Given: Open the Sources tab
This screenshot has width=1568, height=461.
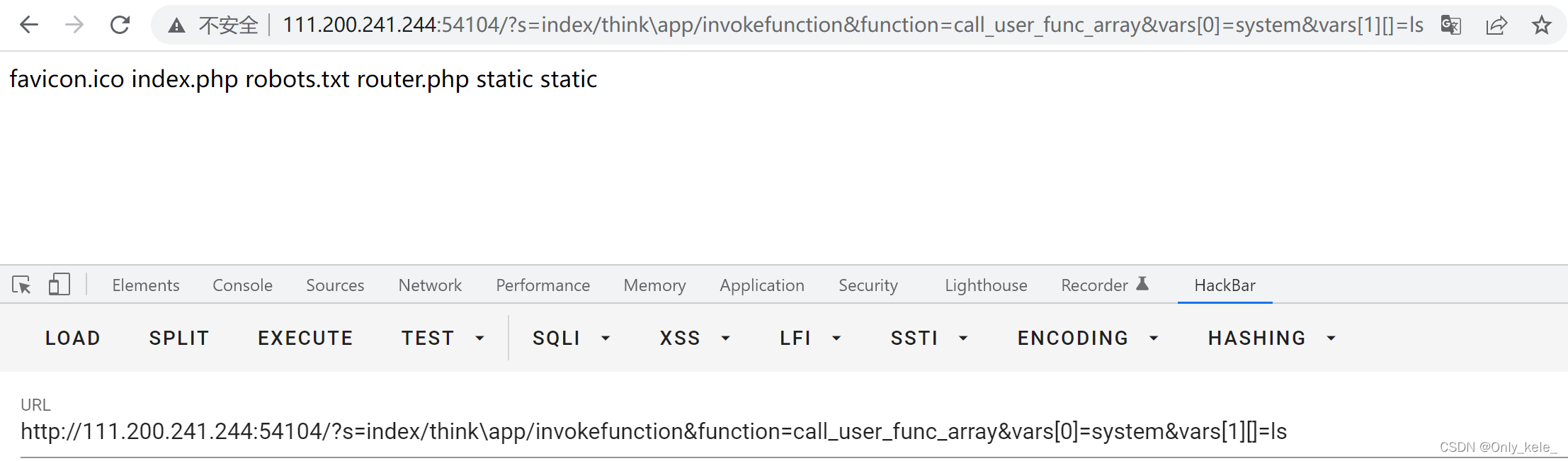Looking at the screenshot, I should coord(335,285).
